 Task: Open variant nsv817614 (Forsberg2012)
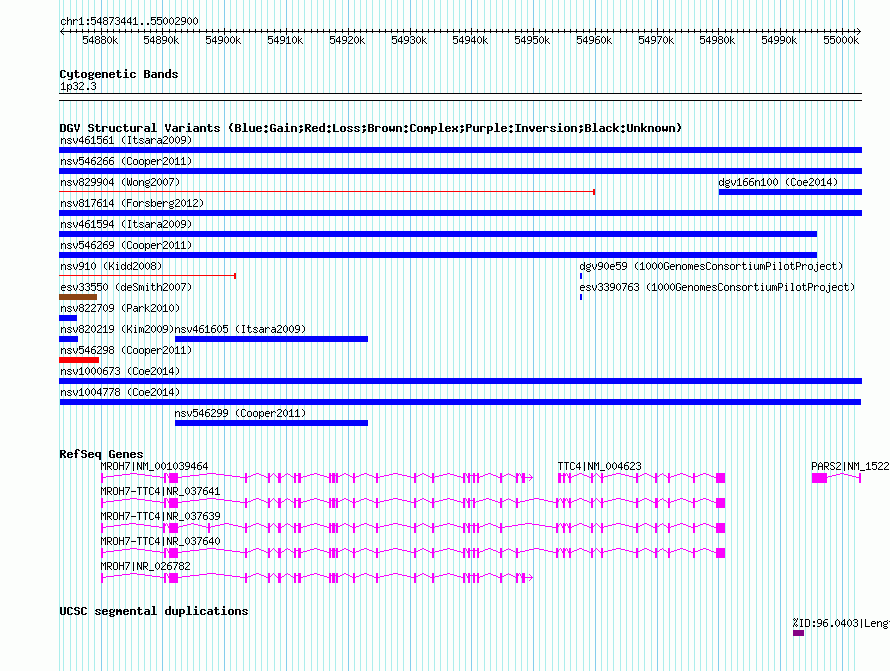tap(460, 213)
